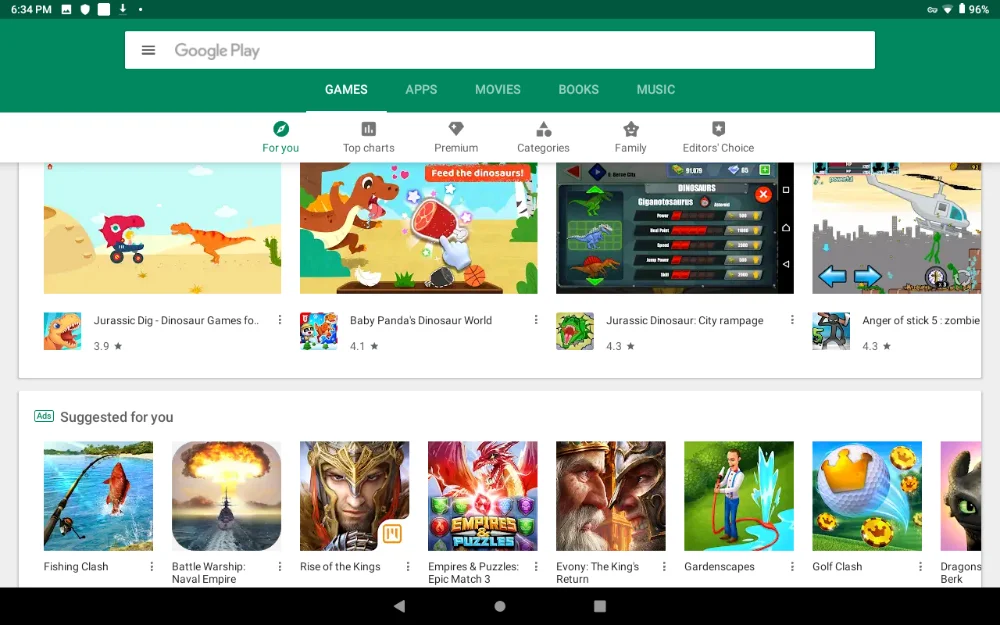Open overflow menu for Gardenscapes

tap(792, 566)
